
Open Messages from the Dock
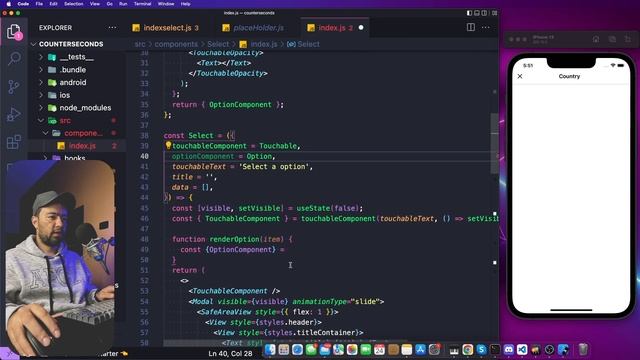pyautogui.click(x=311, y=349)
